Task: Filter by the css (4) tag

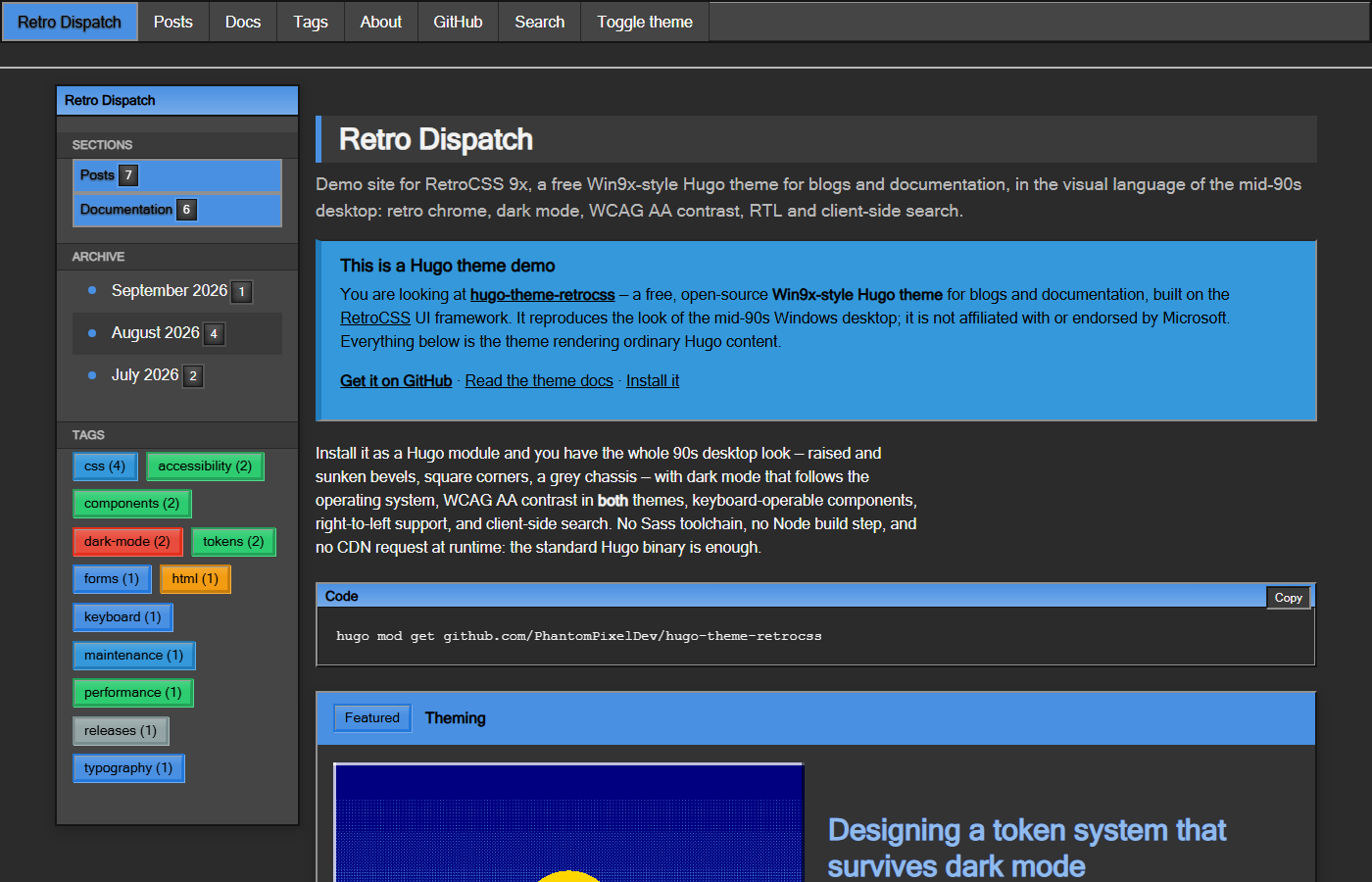Action: pos(105,466)
